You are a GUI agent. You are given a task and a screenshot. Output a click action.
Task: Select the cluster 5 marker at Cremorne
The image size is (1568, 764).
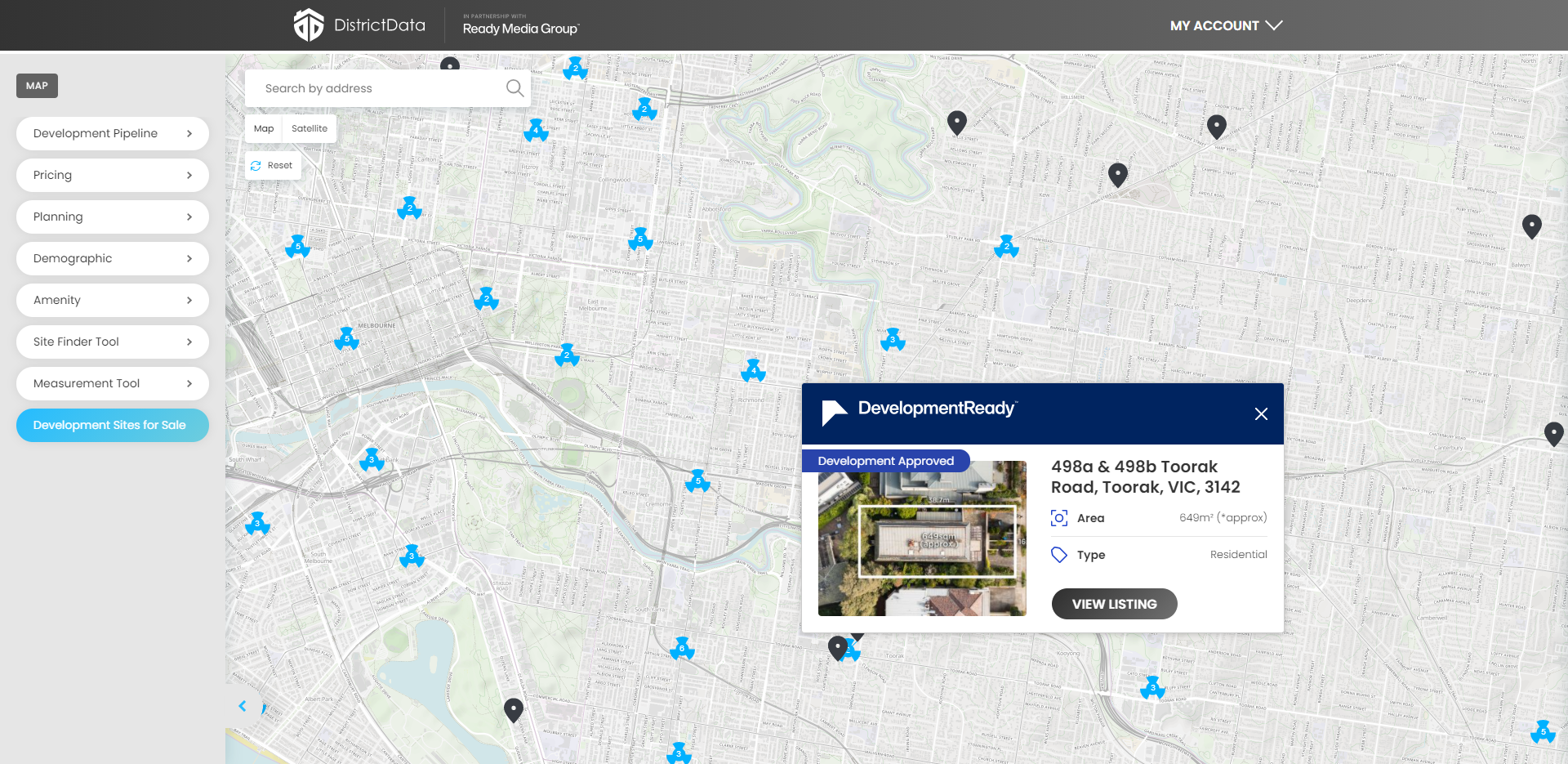[697, 480]
